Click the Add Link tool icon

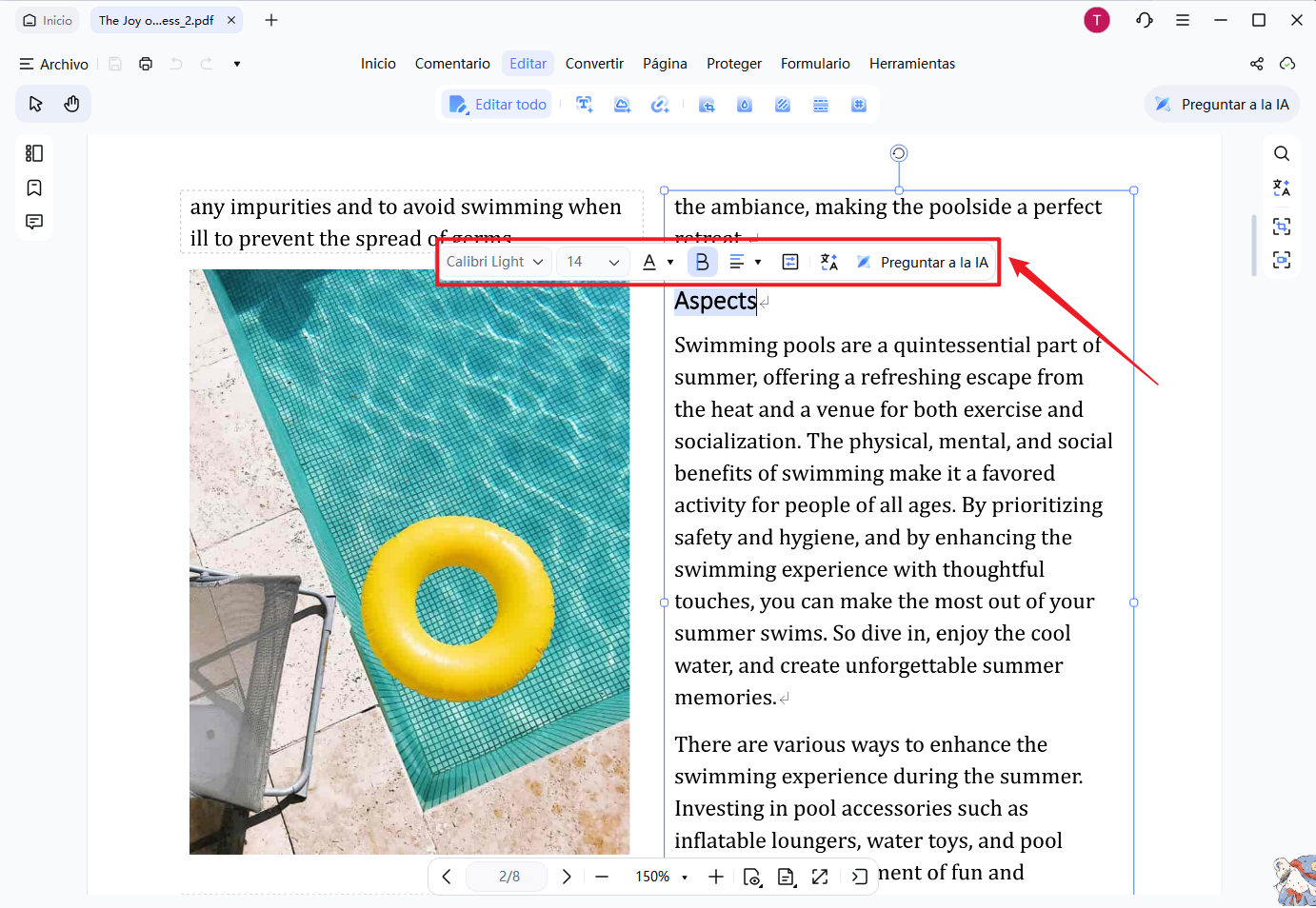660,105
